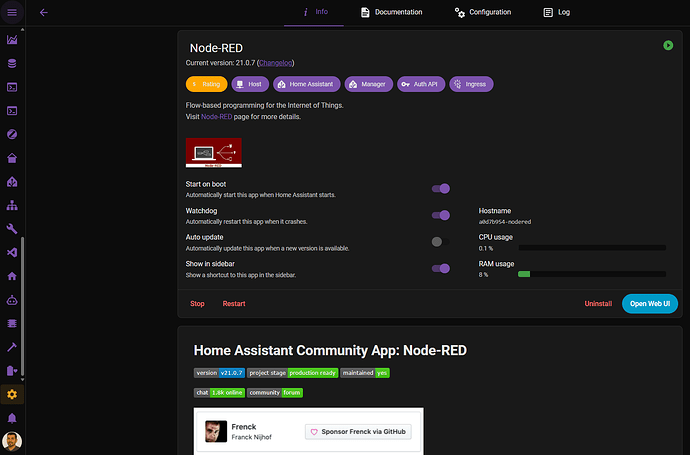Screen dimensions: 690x455
Task: Enable the Auto update switch
Action: tap(440, 242)
